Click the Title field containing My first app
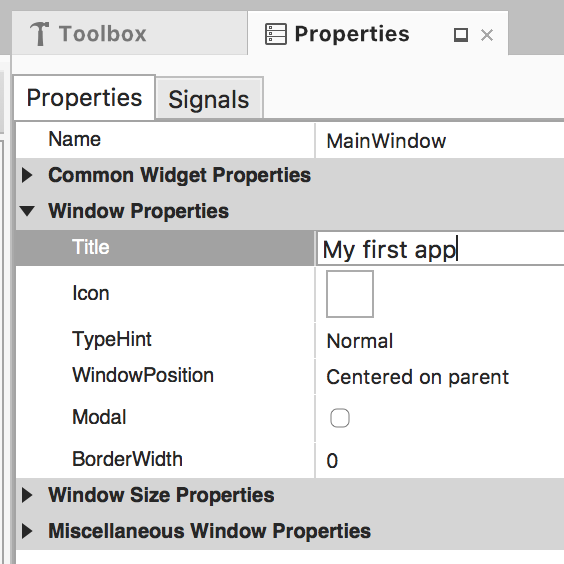The image size is (564, 564). click(440, 249)
